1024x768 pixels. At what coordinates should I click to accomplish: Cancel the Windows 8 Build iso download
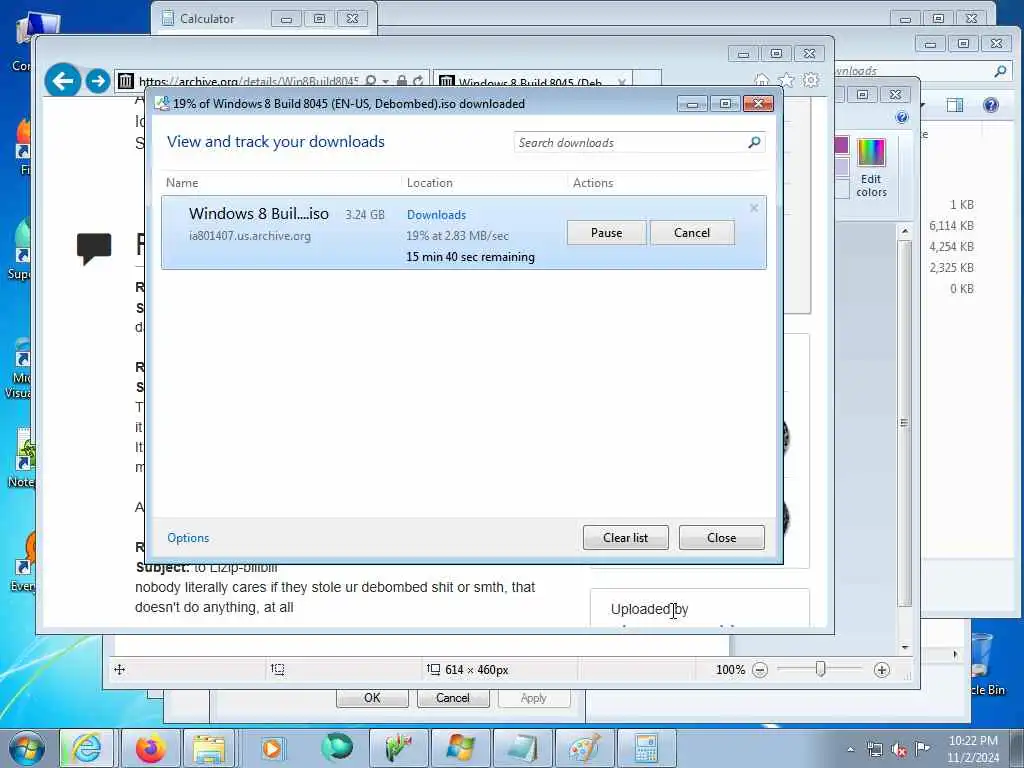click(x=692, y=233)
